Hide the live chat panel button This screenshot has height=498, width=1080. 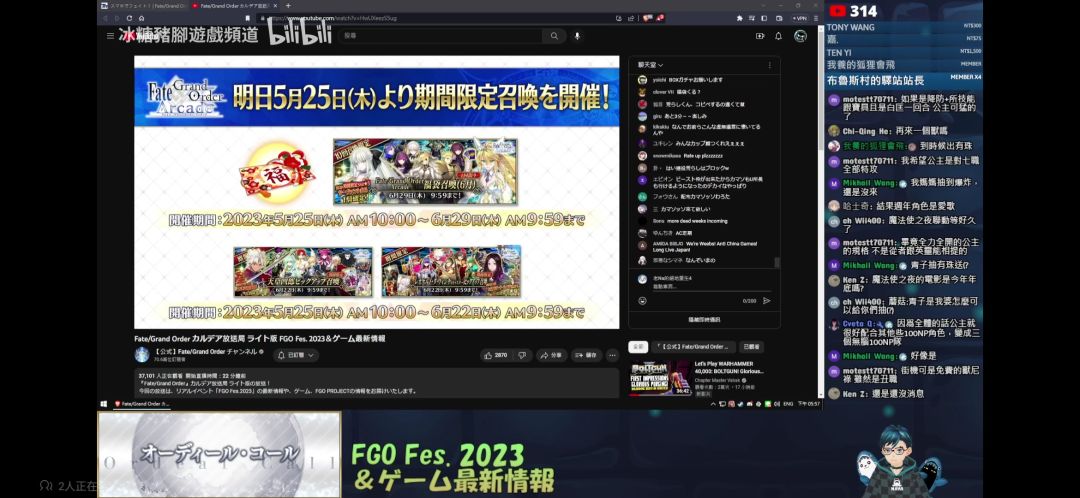(x=704, y=320)
